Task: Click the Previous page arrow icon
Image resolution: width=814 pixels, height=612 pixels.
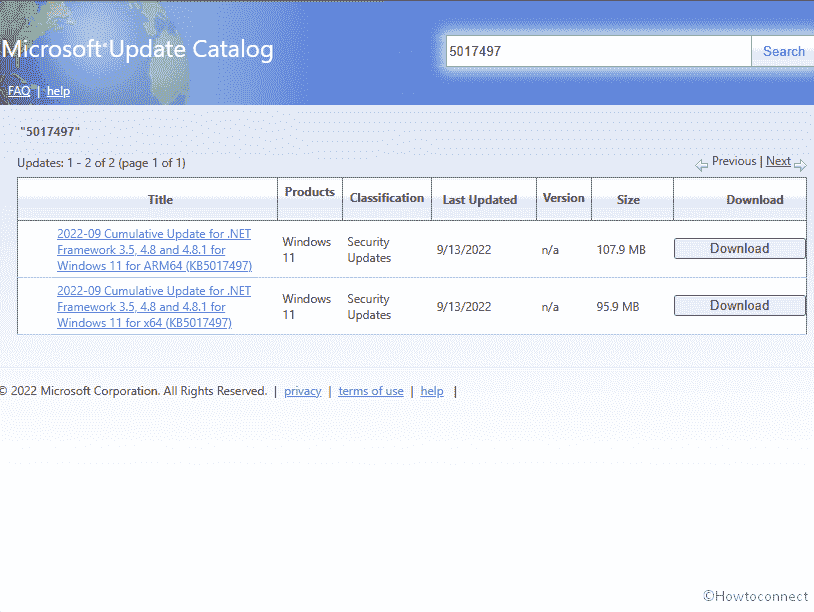Action: click(x=701, y=166)
